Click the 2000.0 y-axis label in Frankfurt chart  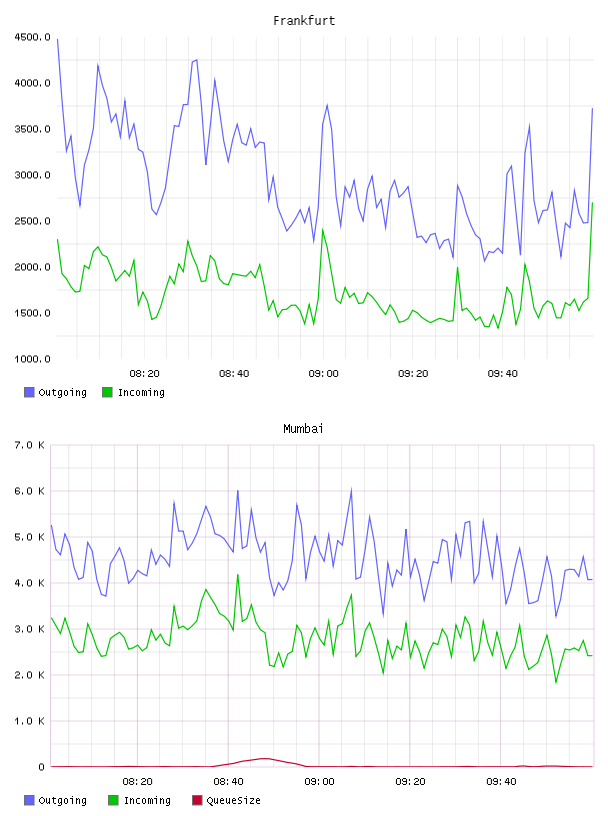coord(32,267)
